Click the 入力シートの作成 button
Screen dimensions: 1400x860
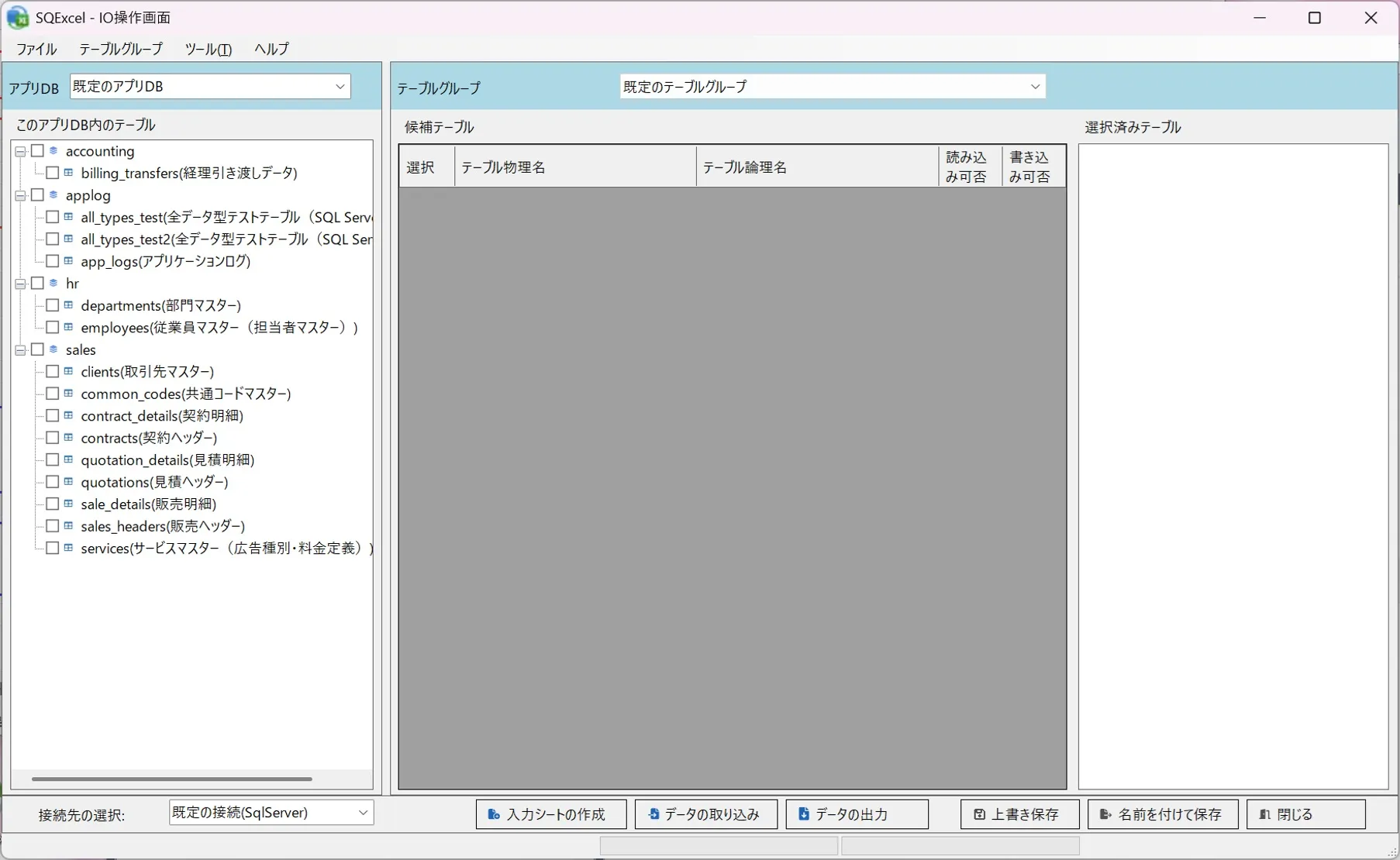pos(551,814)
